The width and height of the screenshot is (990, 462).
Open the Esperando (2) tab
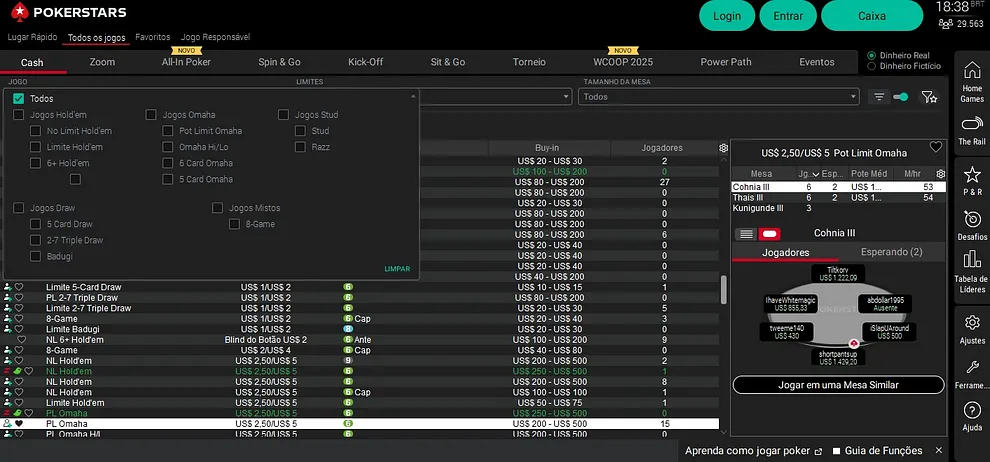(x=889, y=253)
